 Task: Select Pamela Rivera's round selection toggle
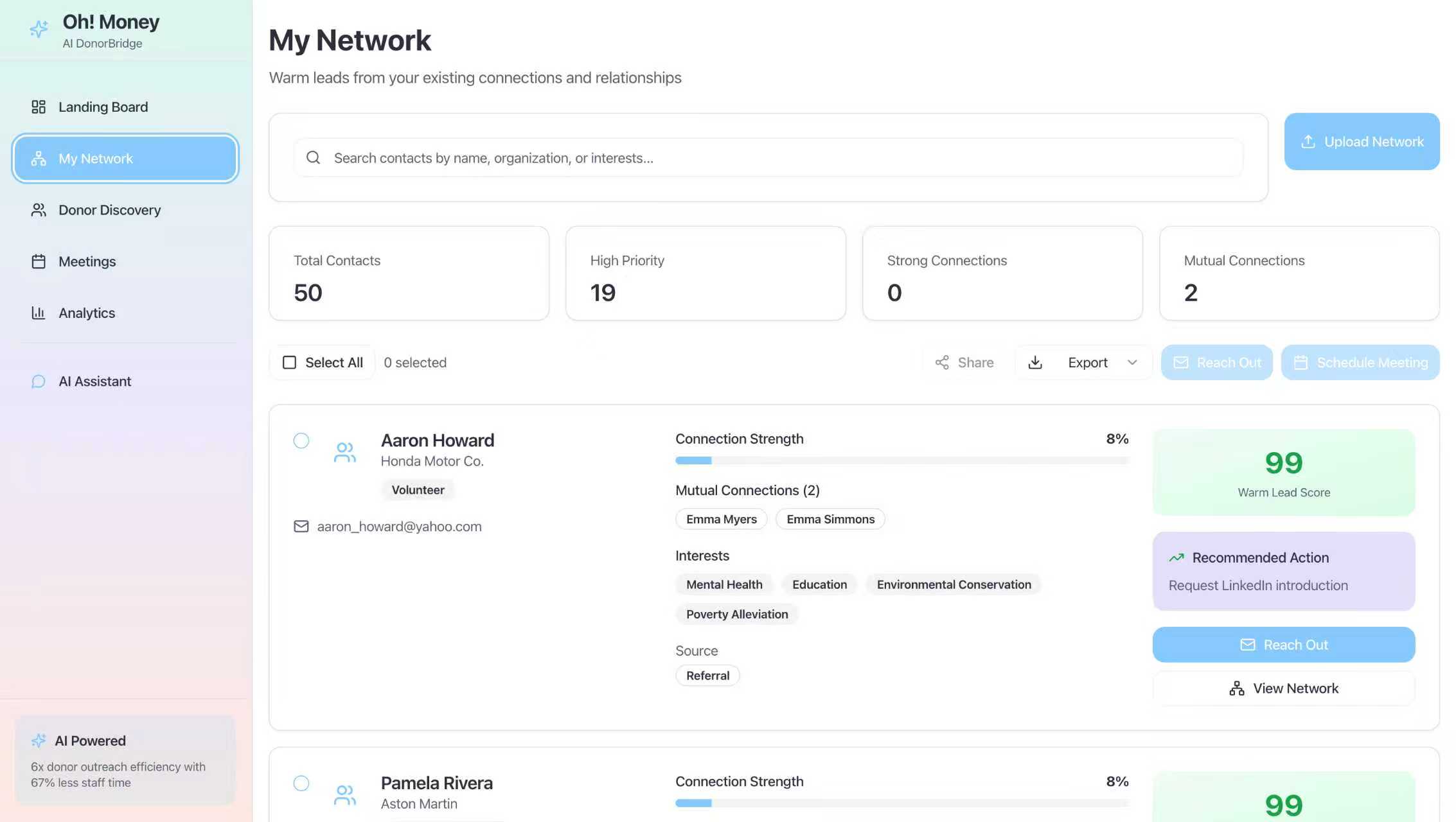coord(301,783)
